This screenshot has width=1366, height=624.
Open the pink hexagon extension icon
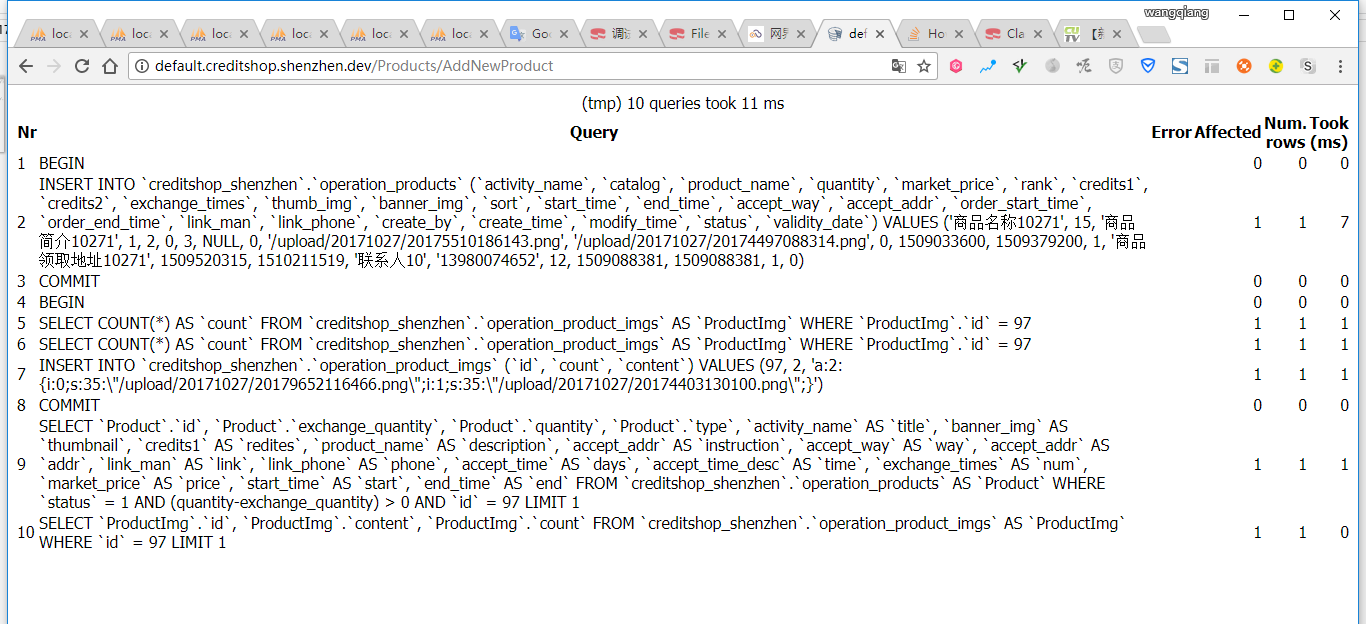(957, 66)
